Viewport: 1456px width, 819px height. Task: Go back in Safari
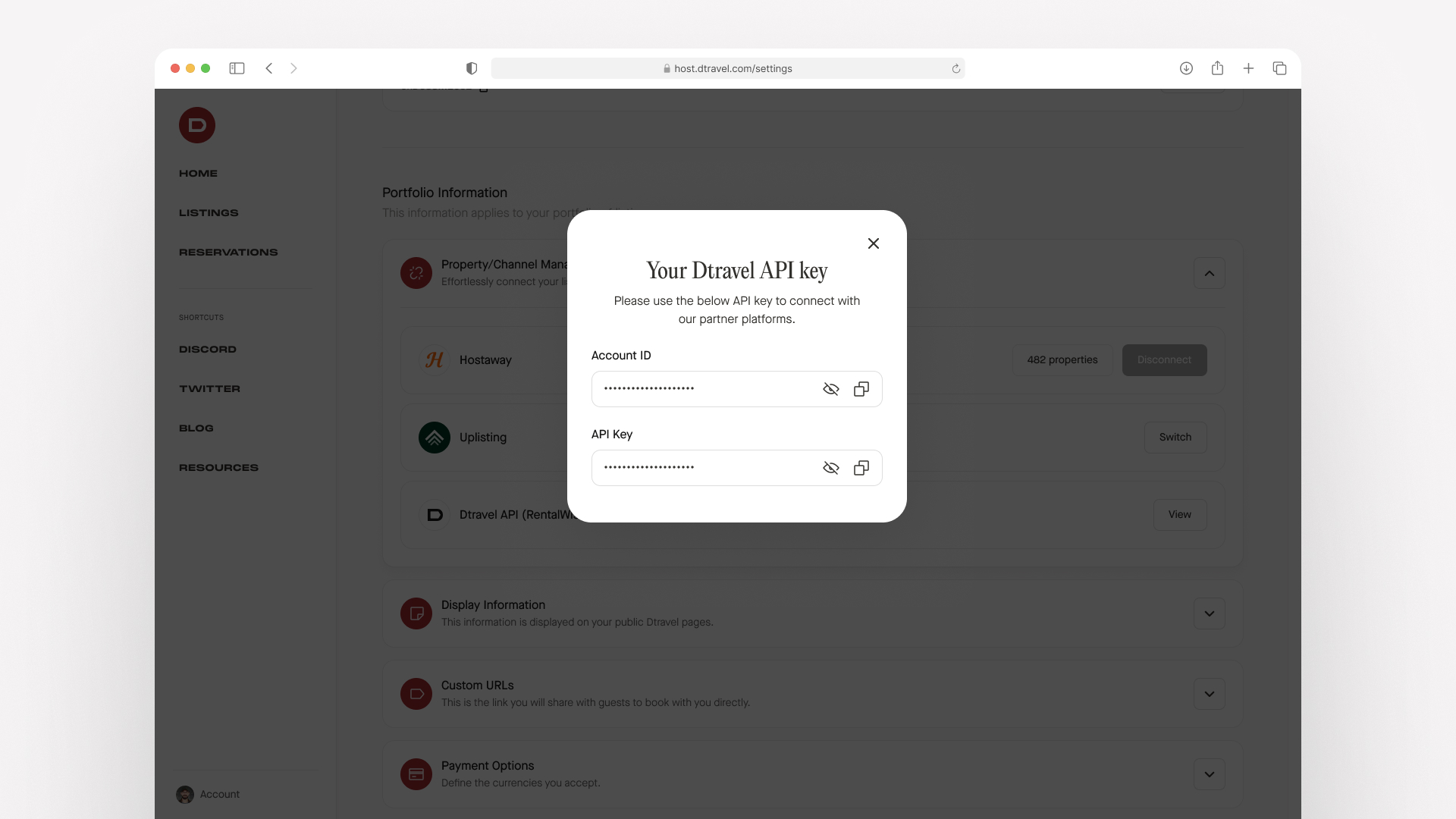point(269,68)
